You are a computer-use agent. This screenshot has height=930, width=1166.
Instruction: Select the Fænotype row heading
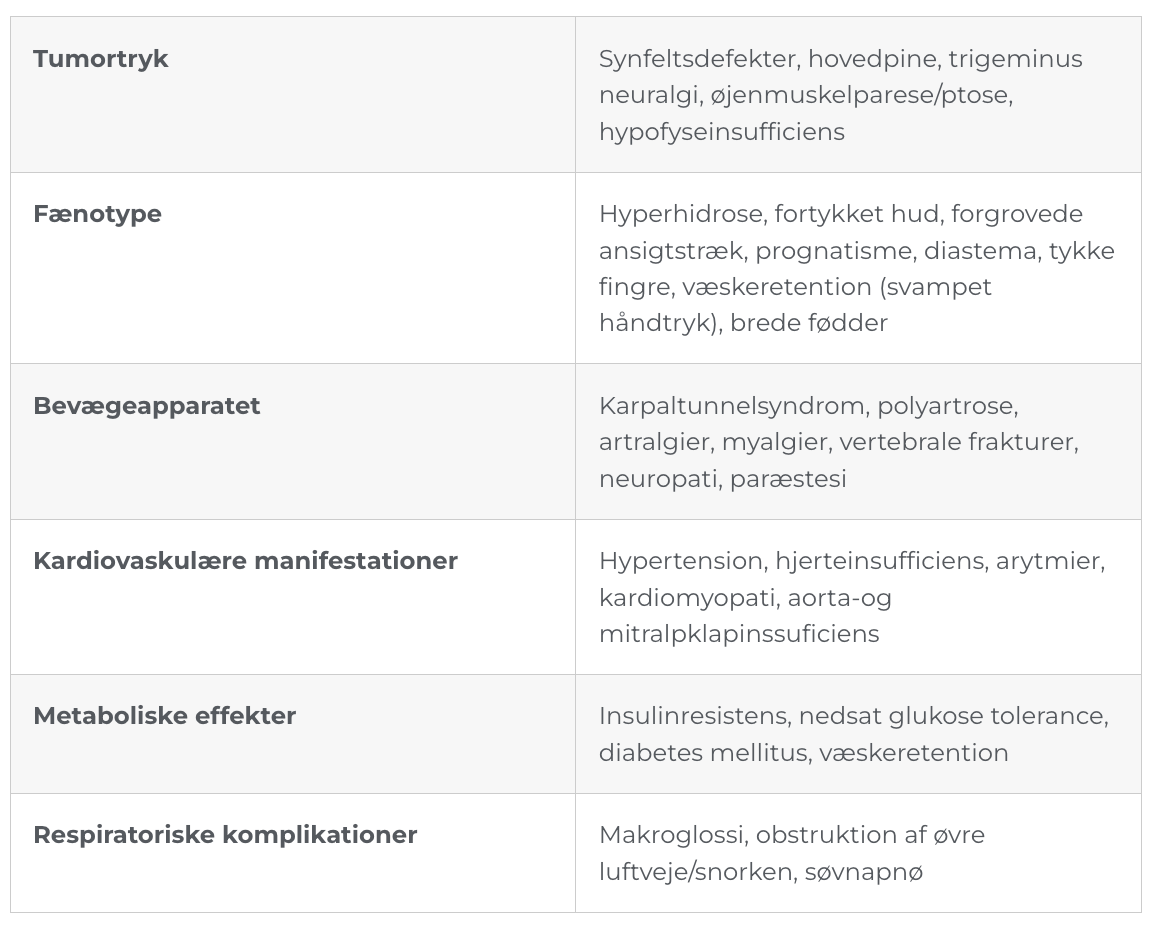click(x=97, y=214)
